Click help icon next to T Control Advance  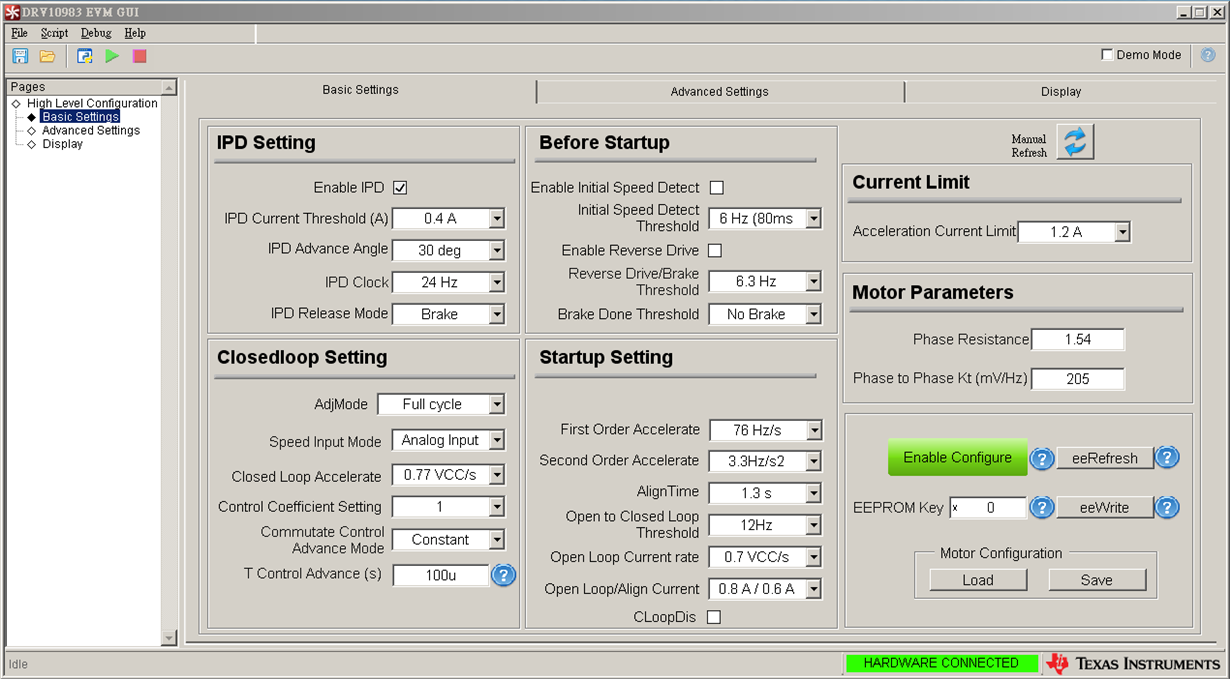point(504,575)
